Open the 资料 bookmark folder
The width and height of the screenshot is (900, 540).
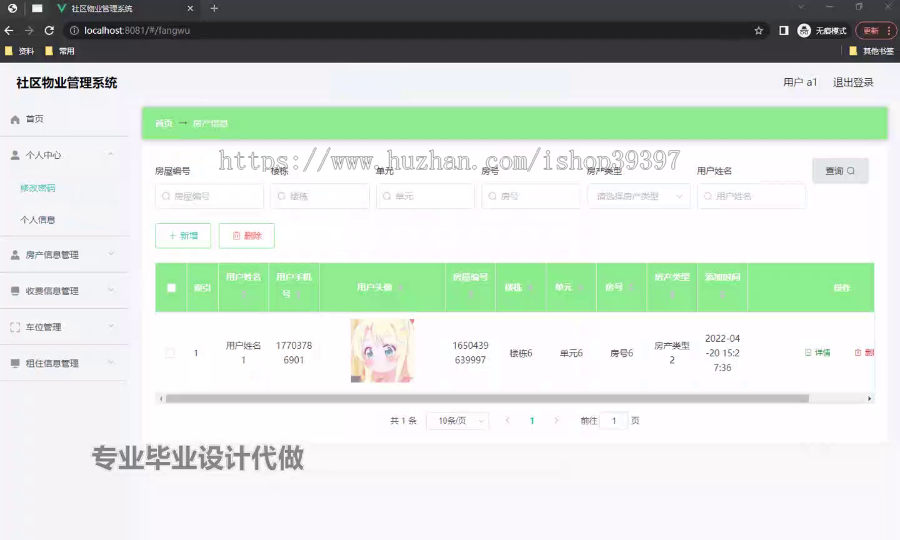[x=20, y=51]
